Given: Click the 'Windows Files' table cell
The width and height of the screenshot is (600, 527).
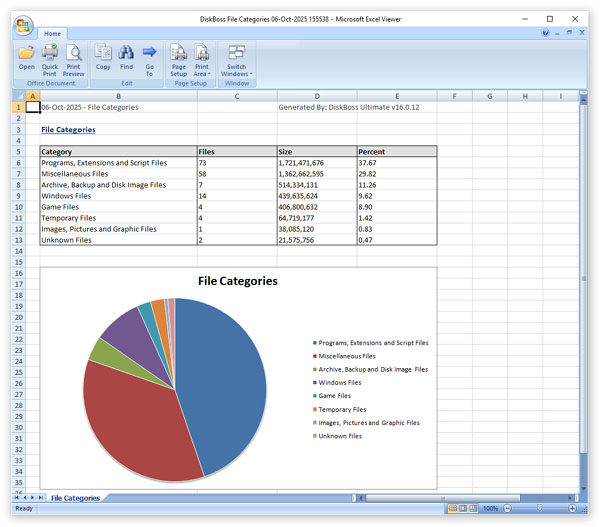Looking at the screenshot, I should [118, 196].
